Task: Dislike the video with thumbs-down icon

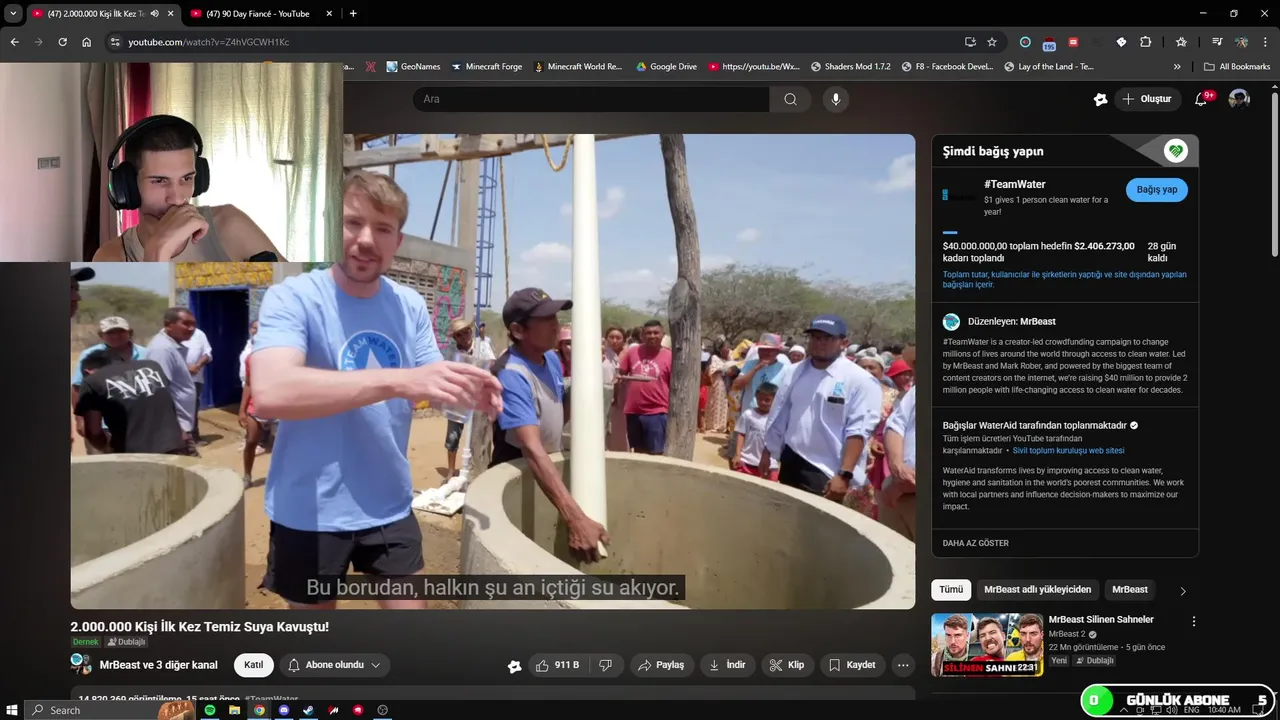Action: (605, 665)
